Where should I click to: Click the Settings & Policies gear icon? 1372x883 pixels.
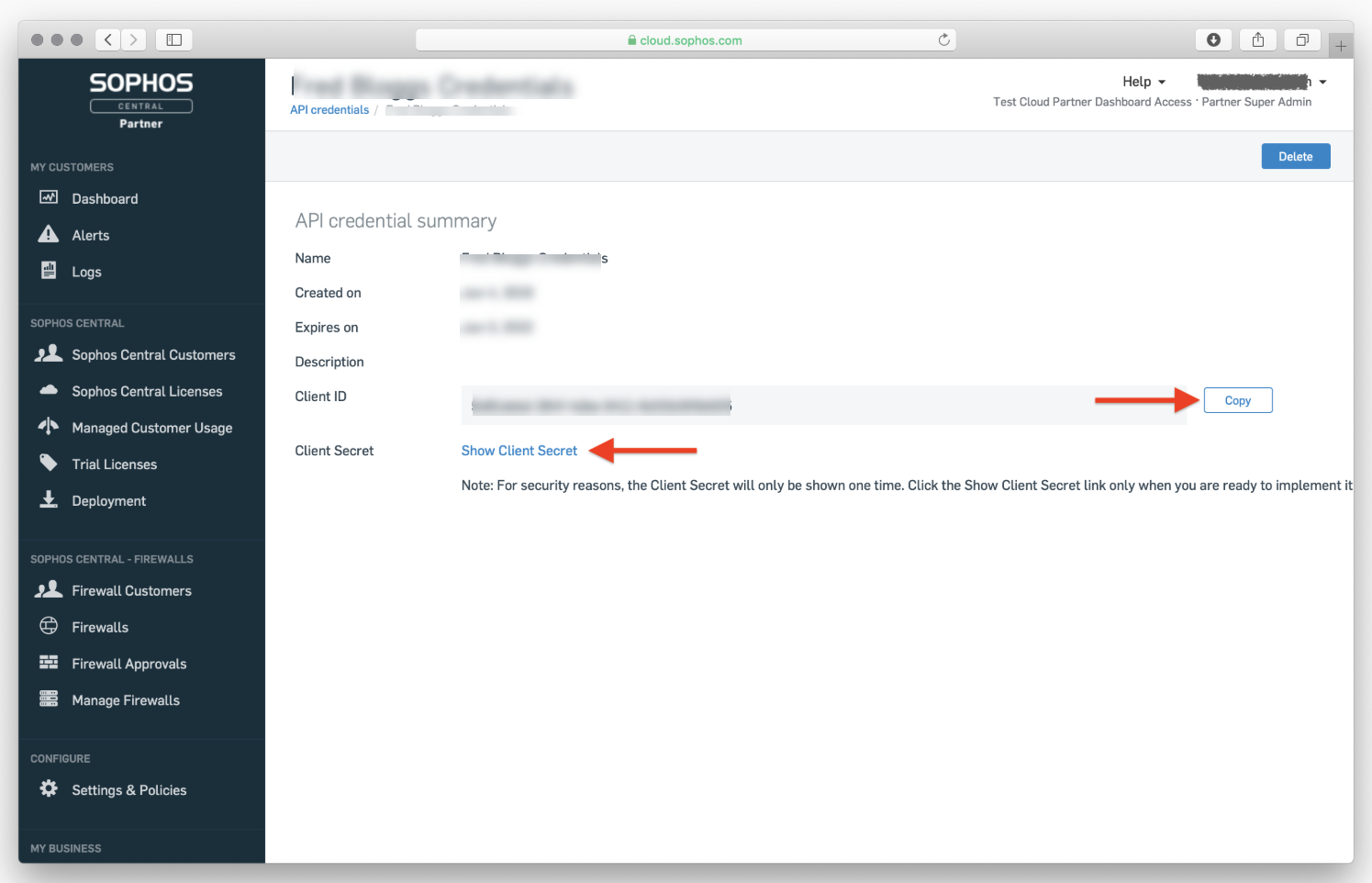49,788
